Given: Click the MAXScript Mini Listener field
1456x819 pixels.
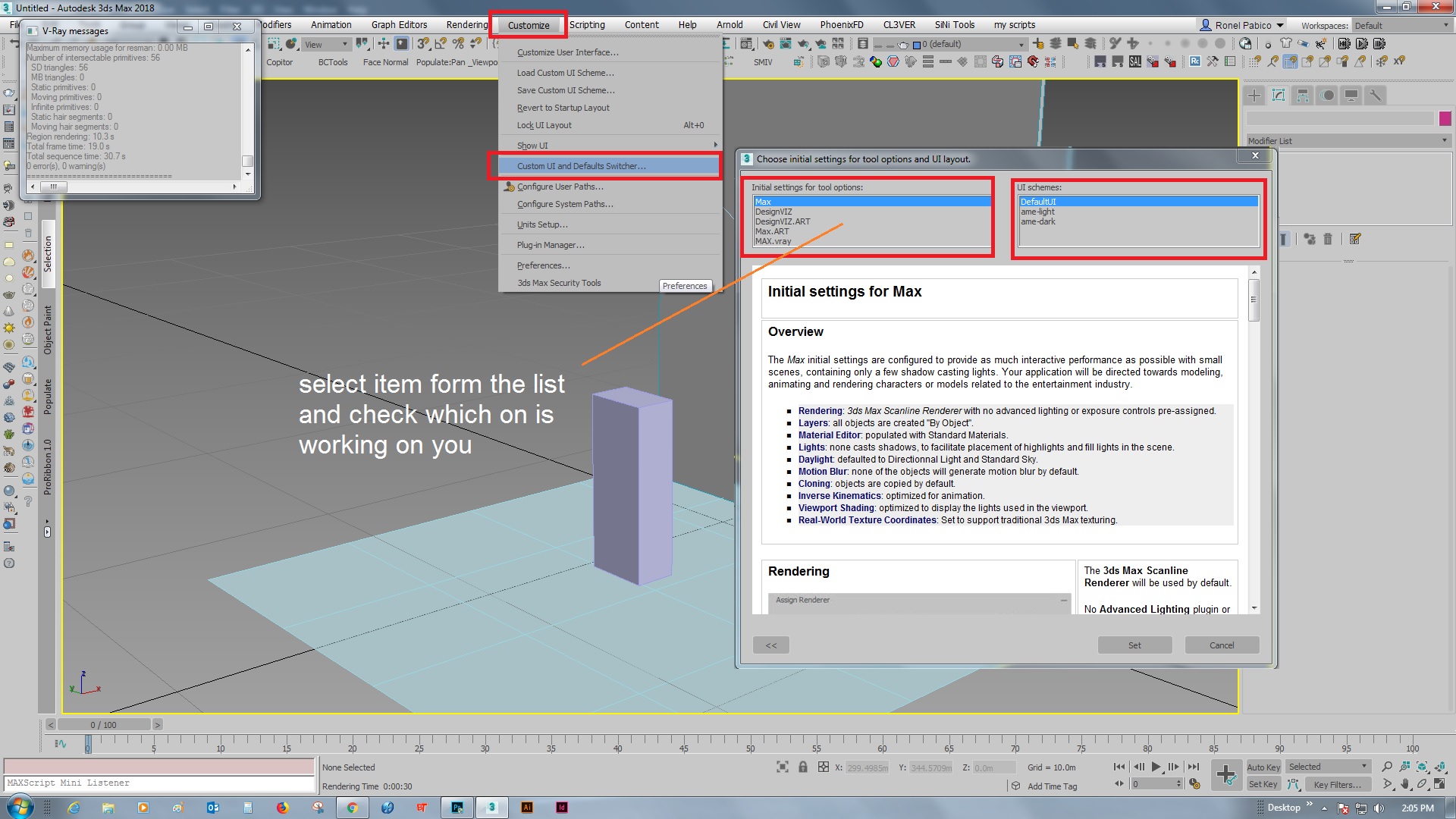Looking at the screenshot, I should (159, 783).
